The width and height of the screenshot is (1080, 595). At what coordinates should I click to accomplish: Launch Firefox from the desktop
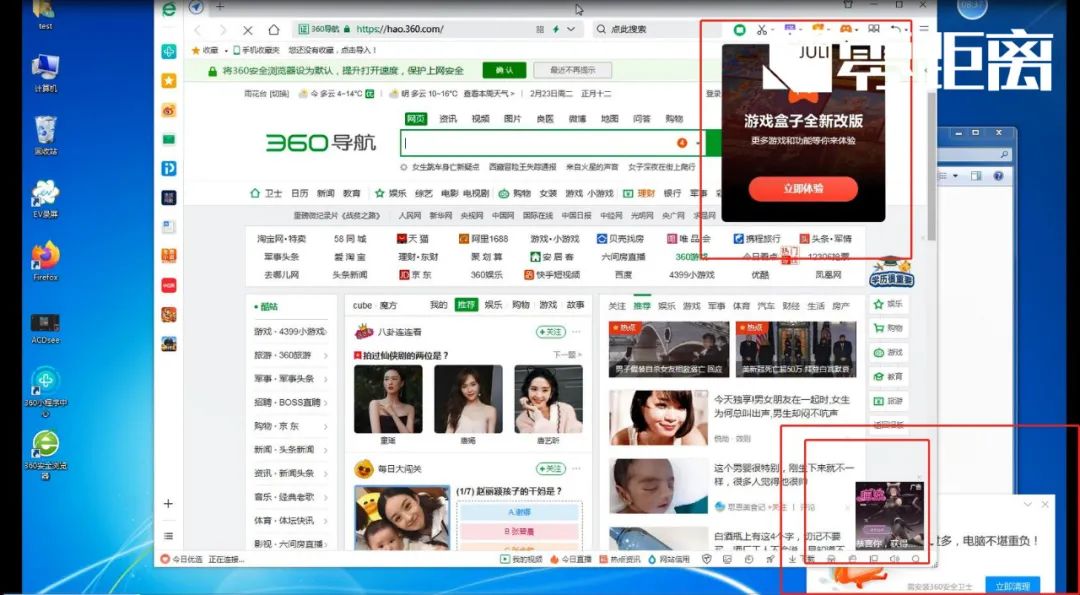point(45,261)
